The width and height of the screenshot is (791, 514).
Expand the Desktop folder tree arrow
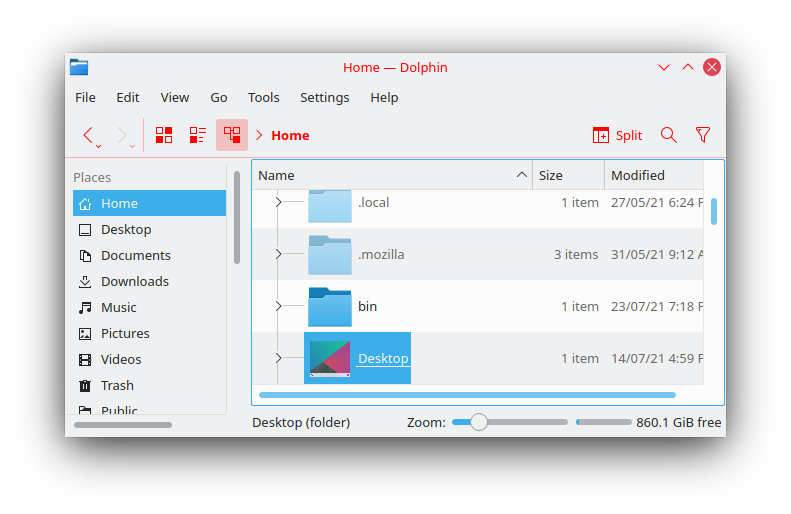278,358
